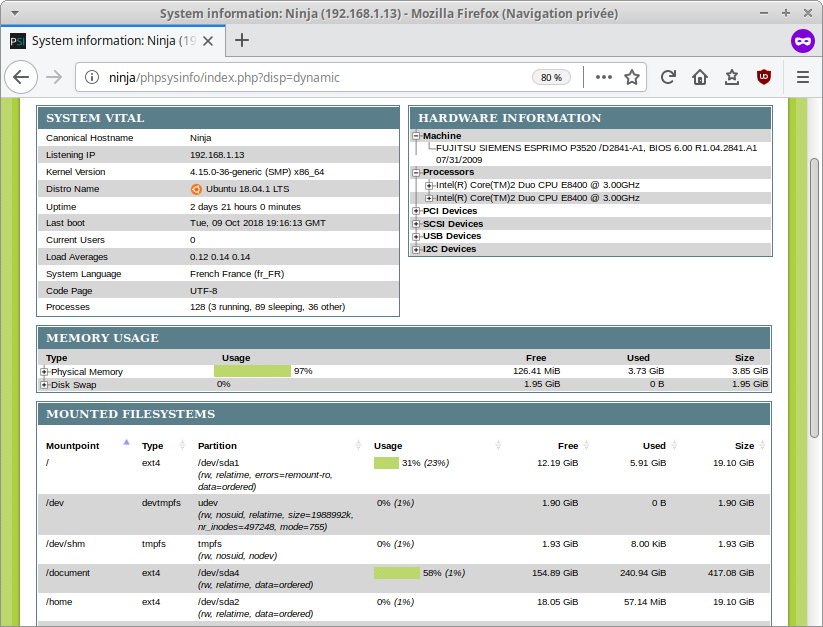Open the window menu arrow in title bar
Viewport: 823px width, 627px height.
[x=15, y=13]
